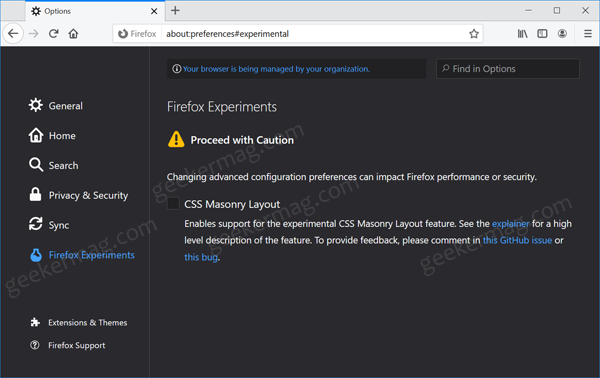Click the Sync arrows icon in sidebar

coord(36,224)
